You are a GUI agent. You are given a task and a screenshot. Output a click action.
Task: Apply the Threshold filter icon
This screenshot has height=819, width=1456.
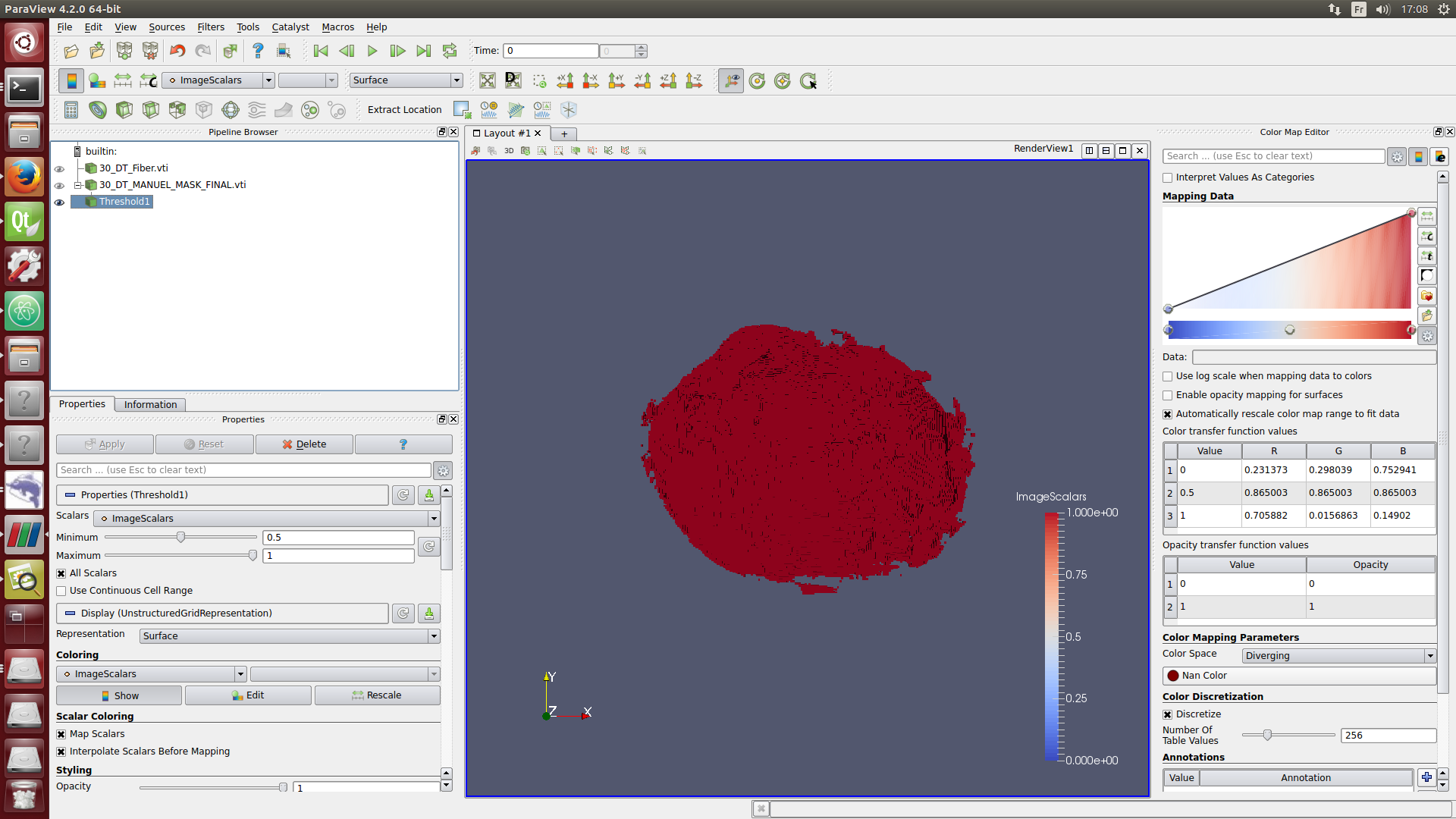point(177,110)
